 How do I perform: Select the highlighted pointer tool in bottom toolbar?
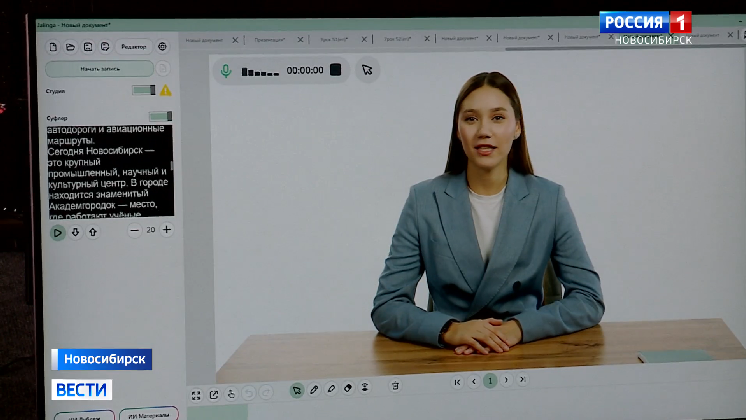(x=297, y=391)
